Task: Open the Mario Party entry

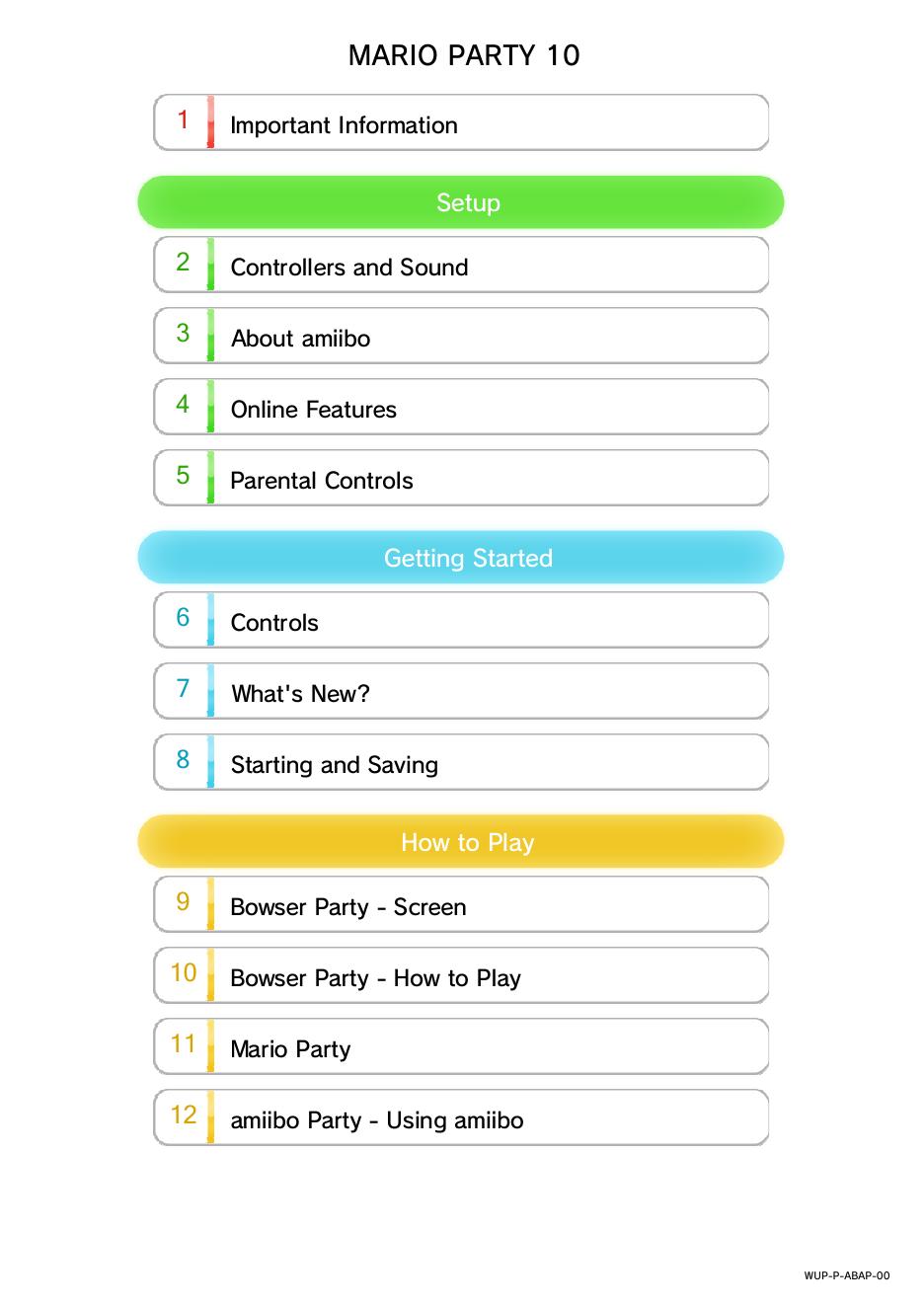Action: coord(460,1048)
